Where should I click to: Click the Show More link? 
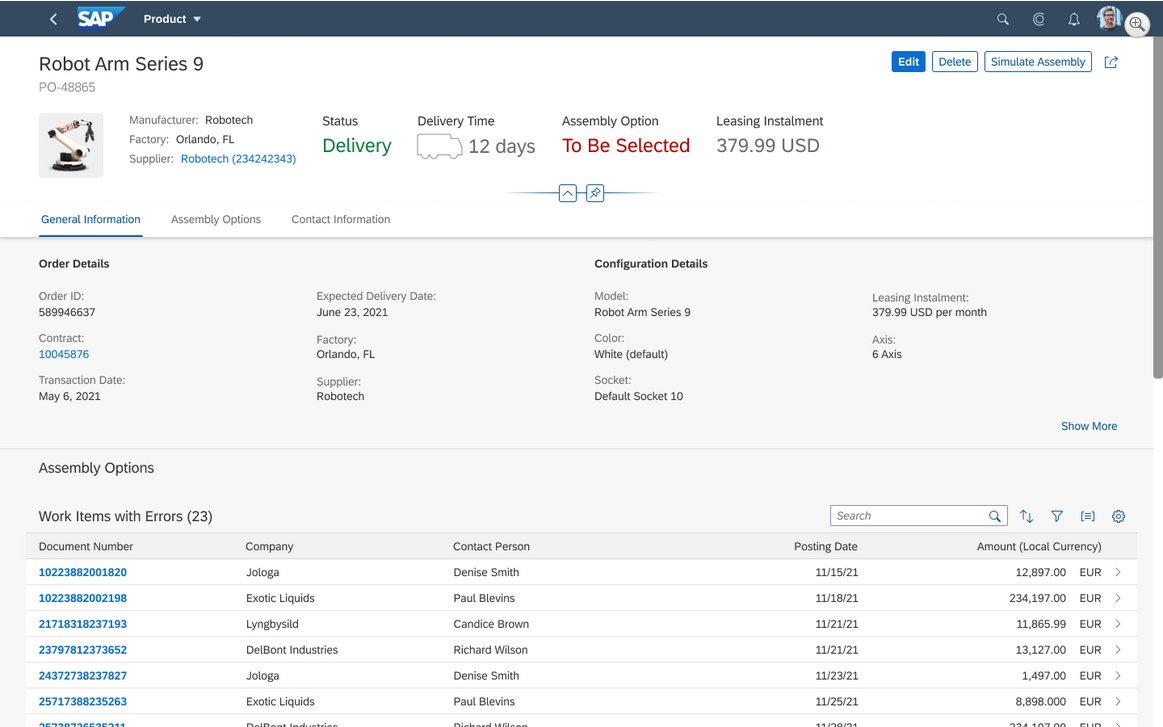[1089, 426]
